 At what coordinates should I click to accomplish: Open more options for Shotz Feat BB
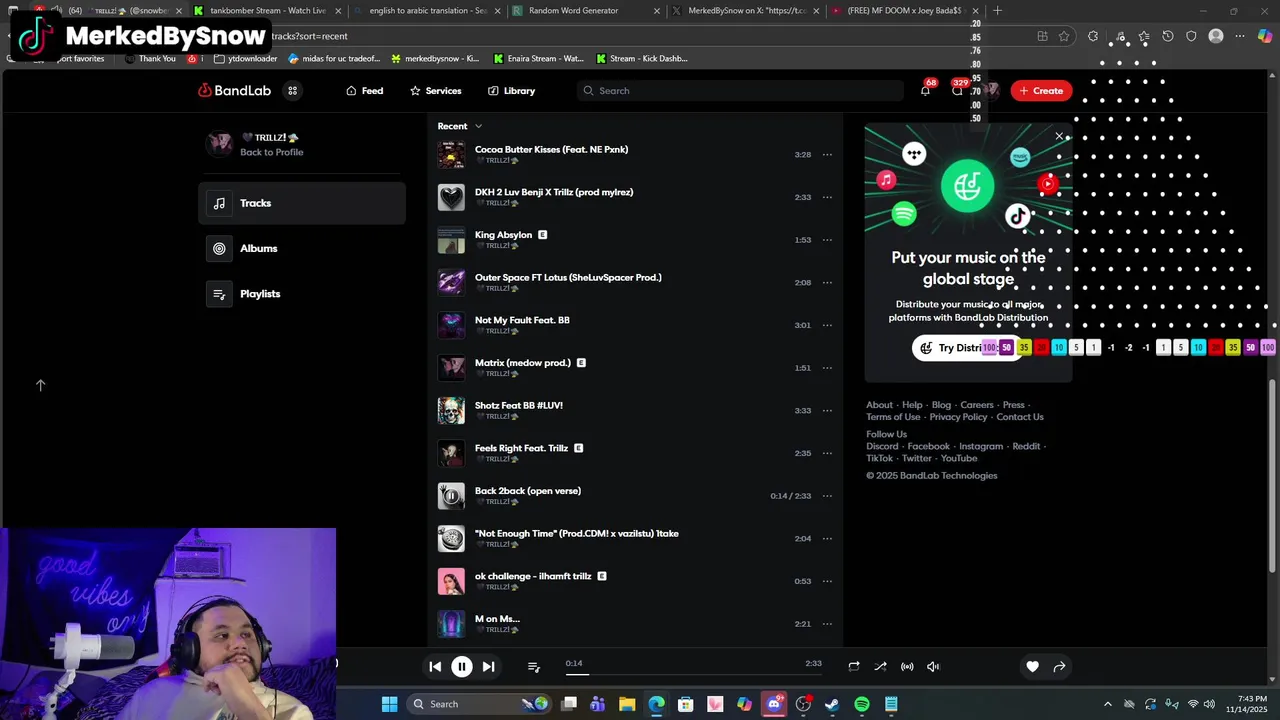(827, 411)
